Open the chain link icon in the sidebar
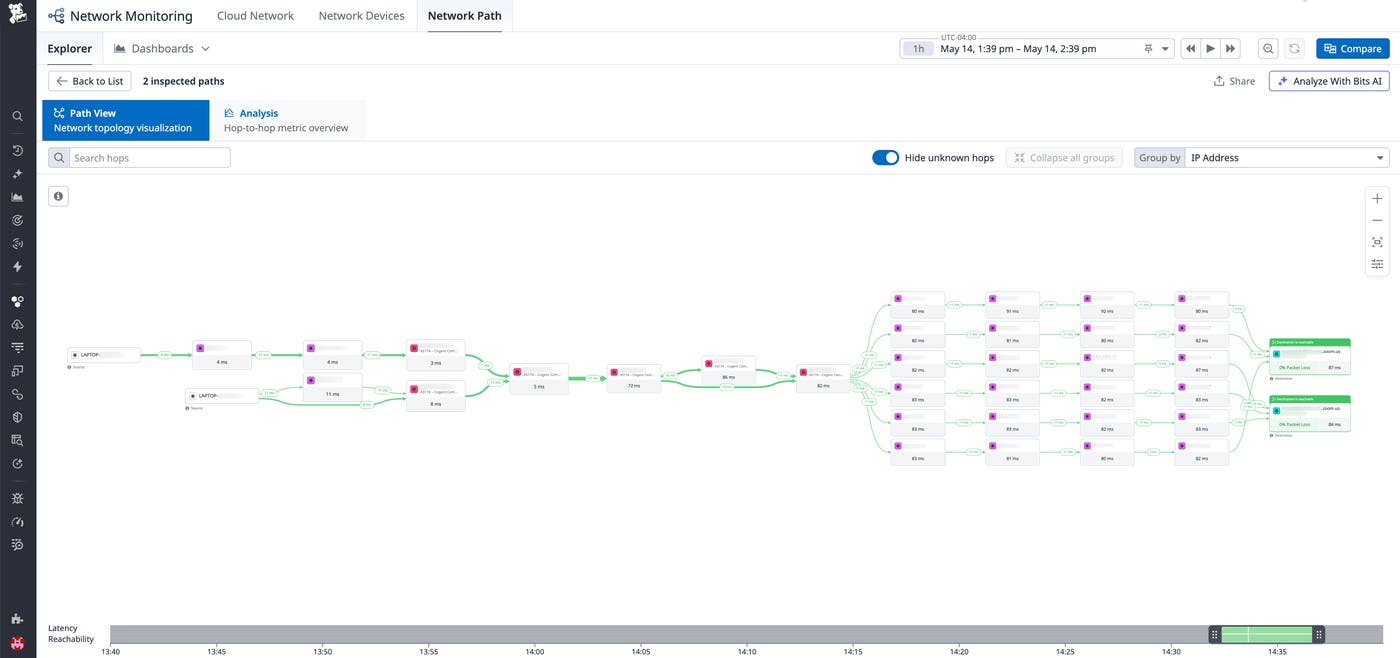Image resolution: width=1400 pixels, height=658 pixels. pos(17,394)
